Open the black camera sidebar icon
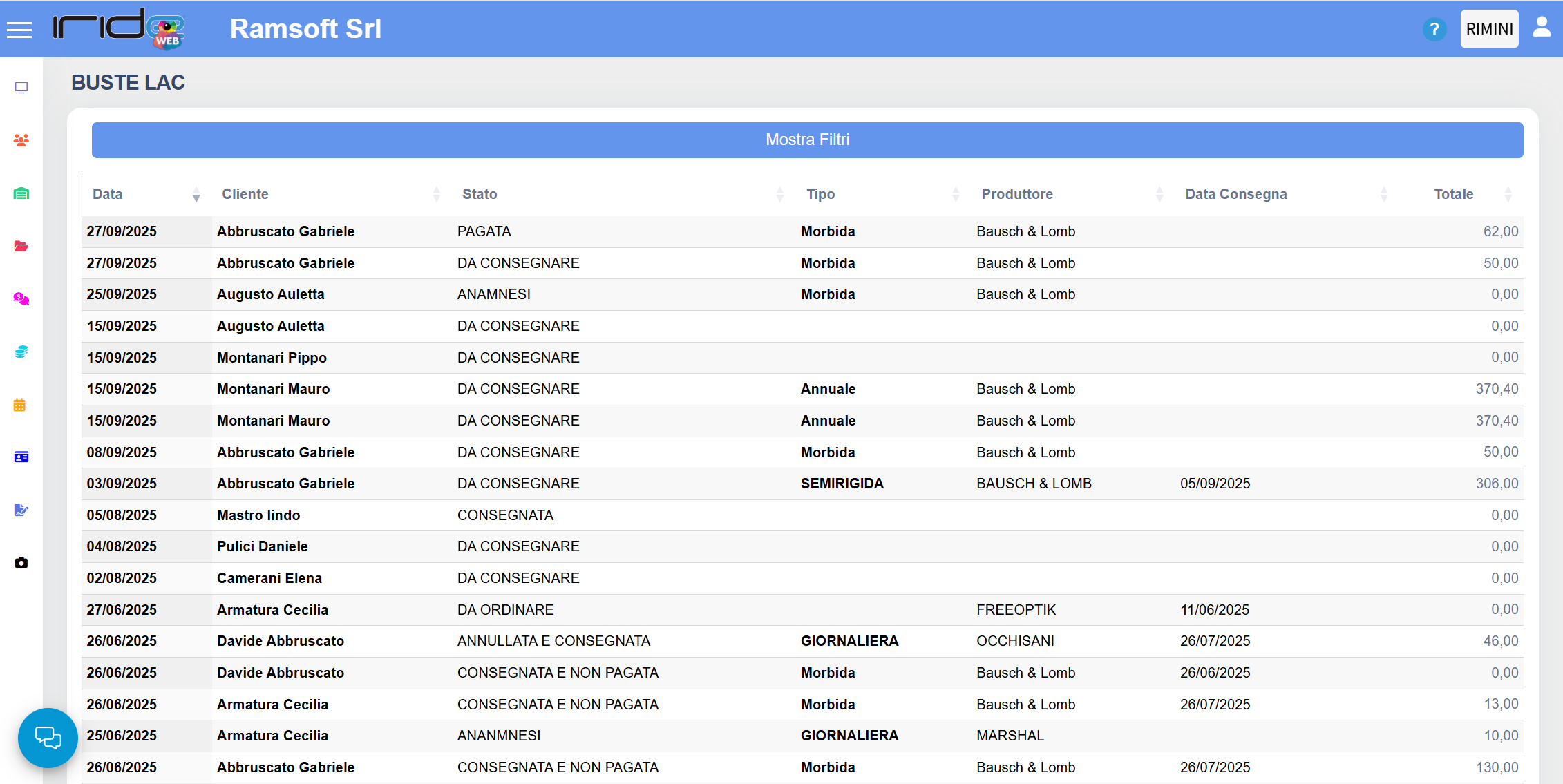The height and width of the screenshot is (784, 1563). click(21, 563)
